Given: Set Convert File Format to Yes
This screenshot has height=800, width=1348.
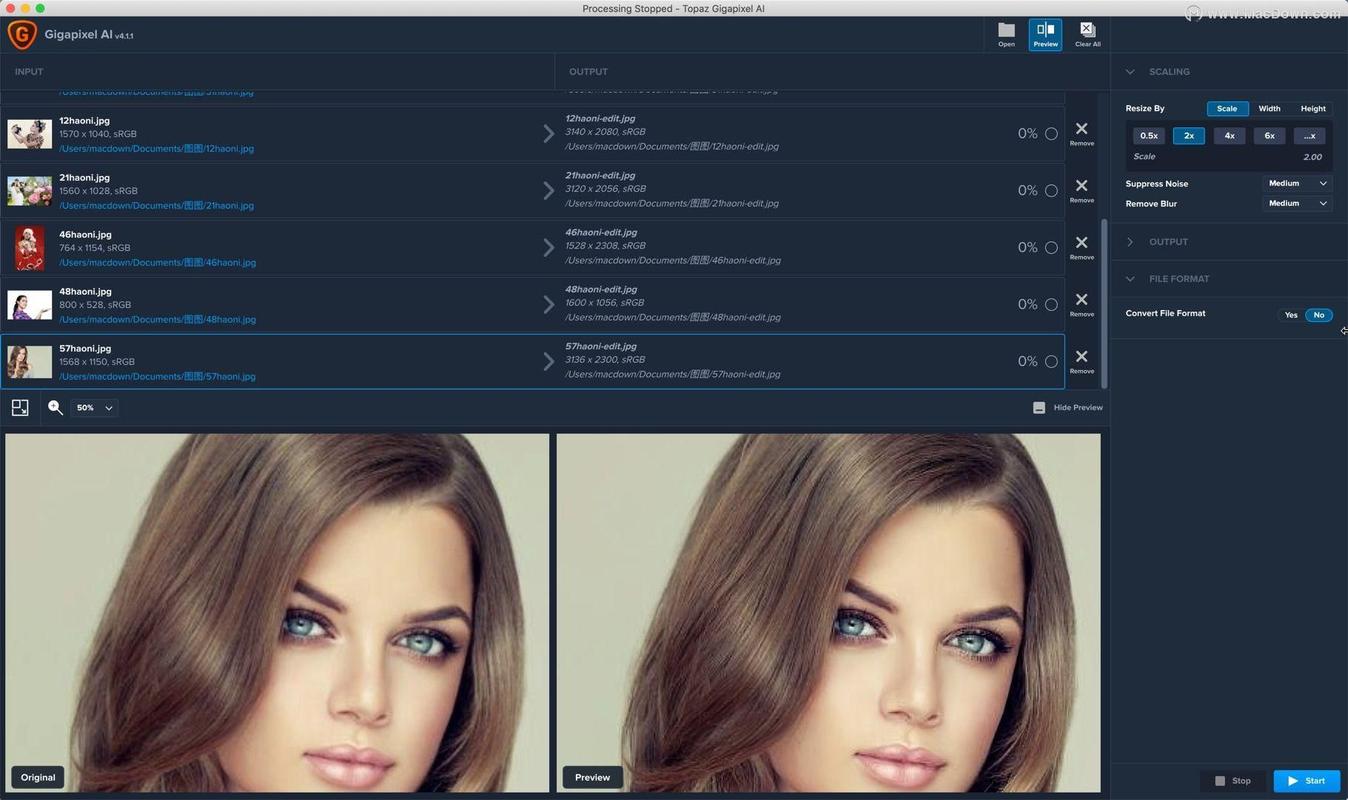Looking at the screenshot, I should pos(1291,315).
